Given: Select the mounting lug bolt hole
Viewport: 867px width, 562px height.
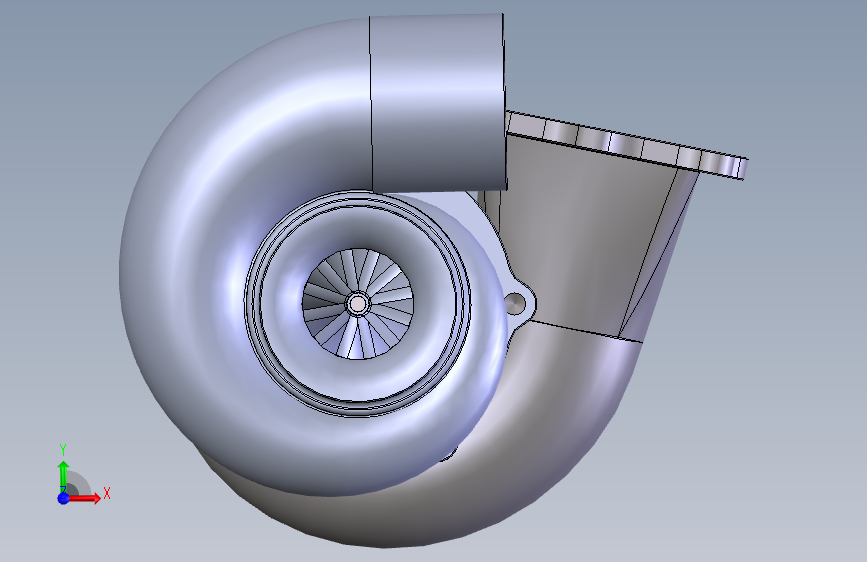Looking at the screenshot, I should 515,303.
